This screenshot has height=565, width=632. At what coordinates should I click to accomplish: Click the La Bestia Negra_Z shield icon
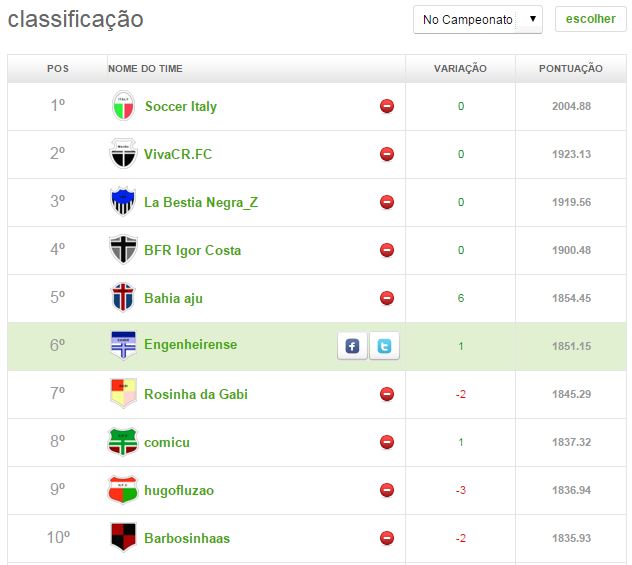click(x=122, y=202)
